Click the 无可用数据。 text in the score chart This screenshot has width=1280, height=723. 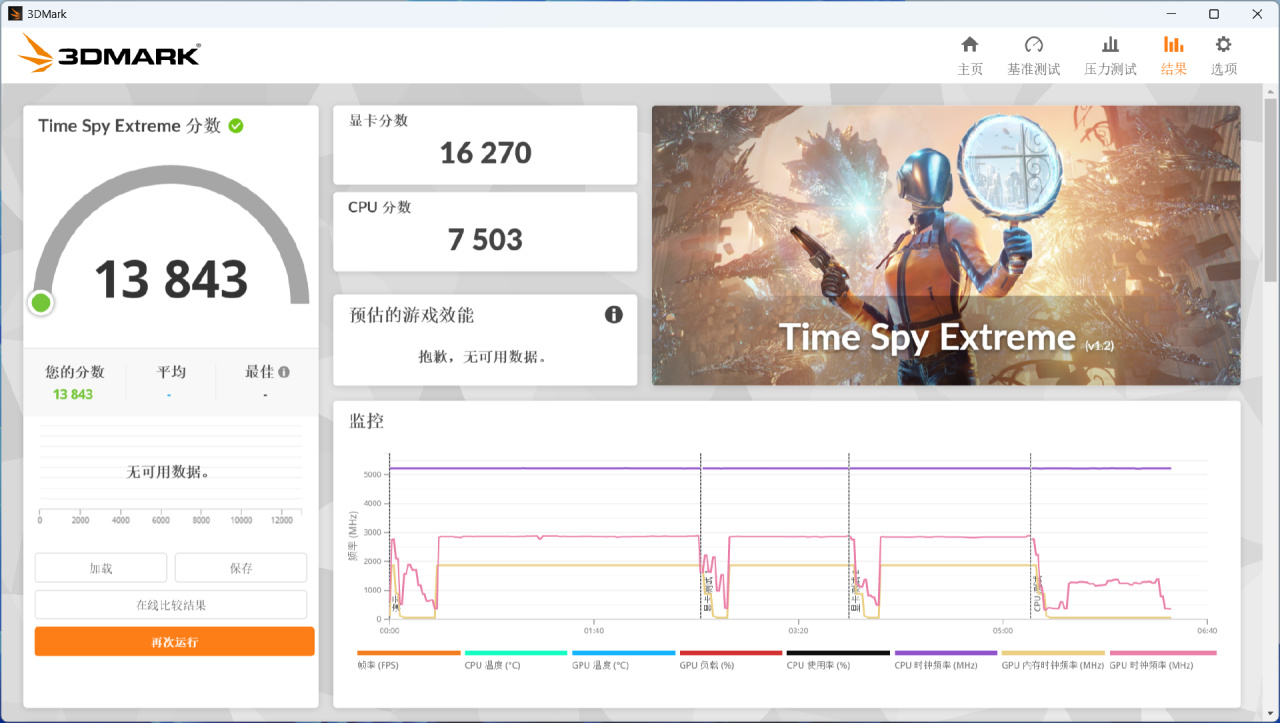(x=169, y=472)
